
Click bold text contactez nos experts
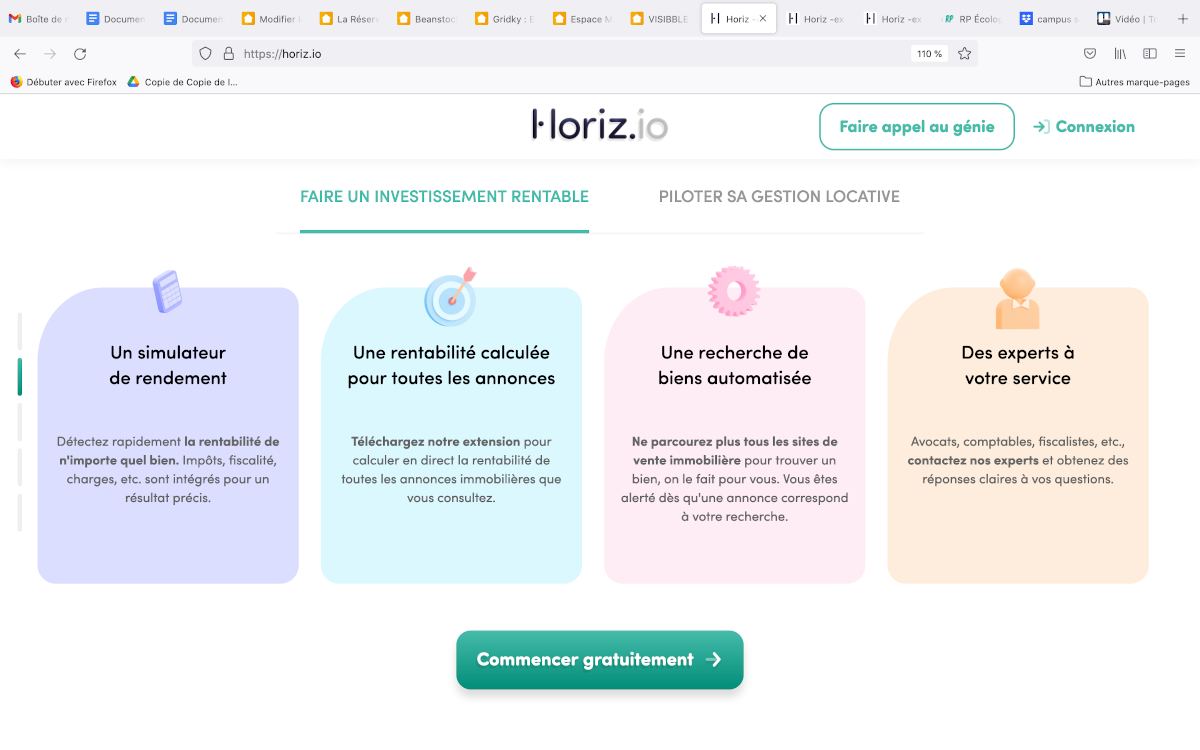pos(973,460)
